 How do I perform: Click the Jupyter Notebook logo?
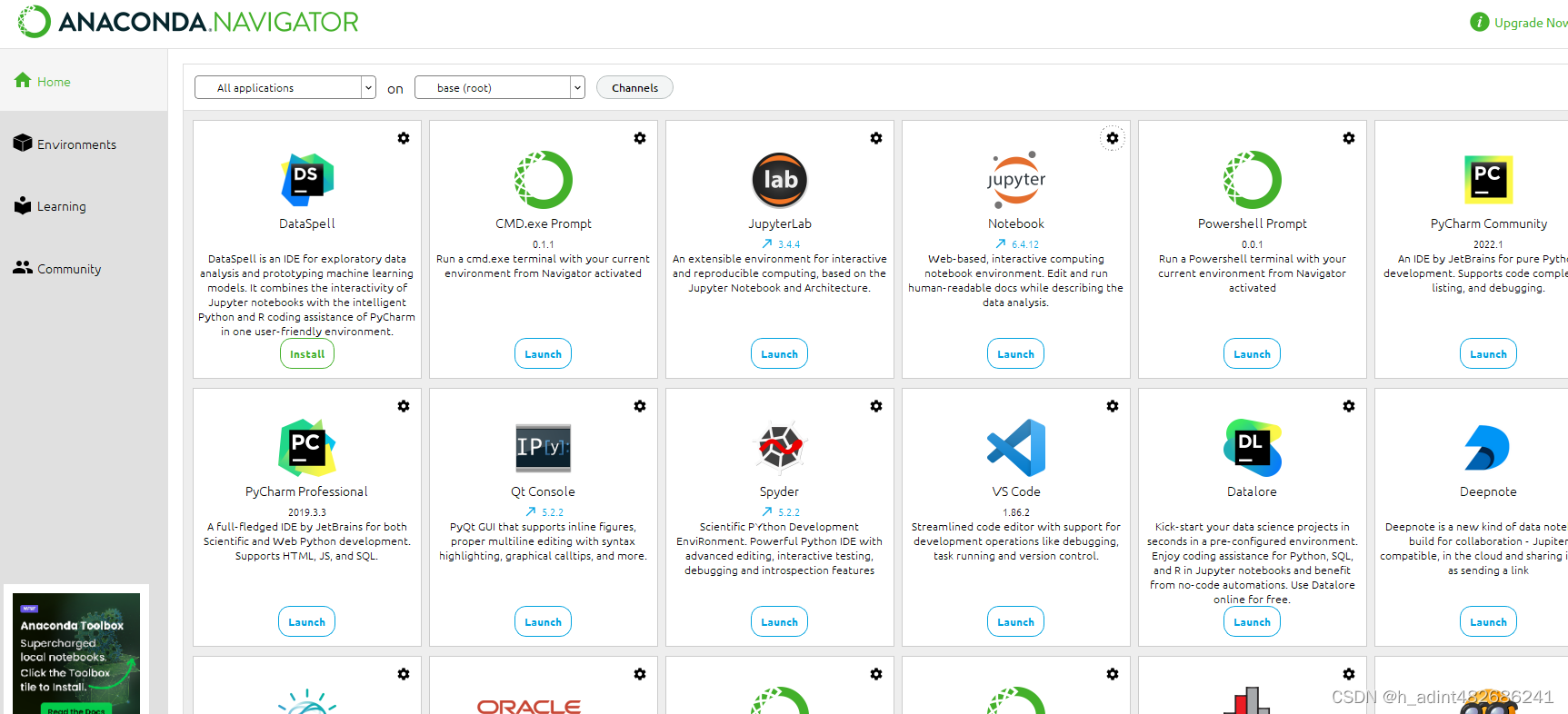coord(1016,178)
